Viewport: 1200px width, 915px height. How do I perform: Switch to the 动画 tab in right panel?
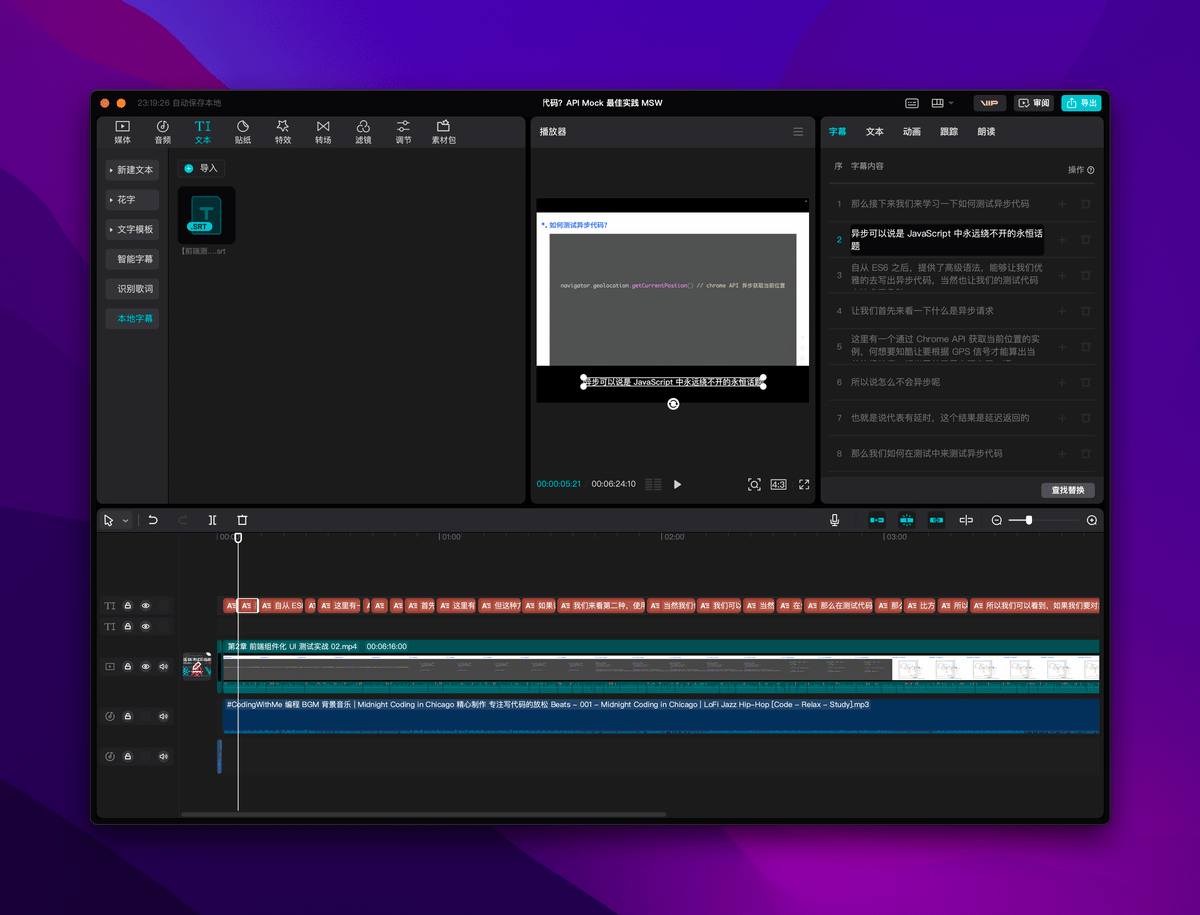tap(912, 131)
